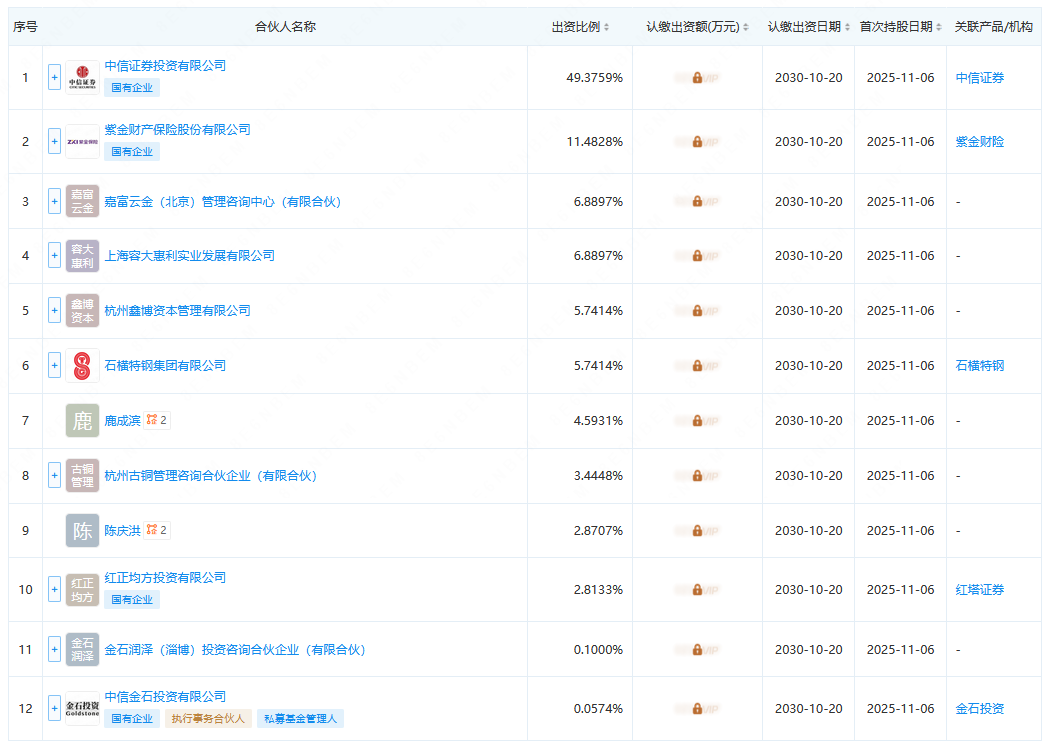Image resolution: width=1050 pixels, height=751 pixels.
Task: Open 鹿成滨 profile link
Action: click(x=123, y=421)
